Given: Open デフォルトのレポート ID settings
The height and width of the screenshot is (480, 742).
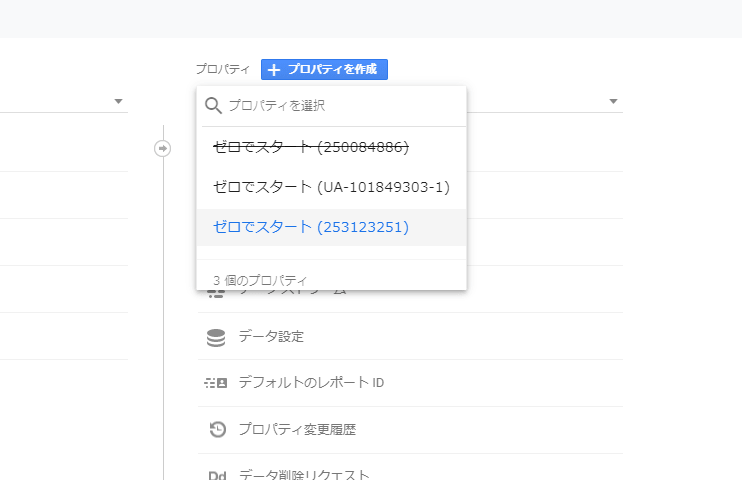Looking at the screenshot, I should [311, 383].
